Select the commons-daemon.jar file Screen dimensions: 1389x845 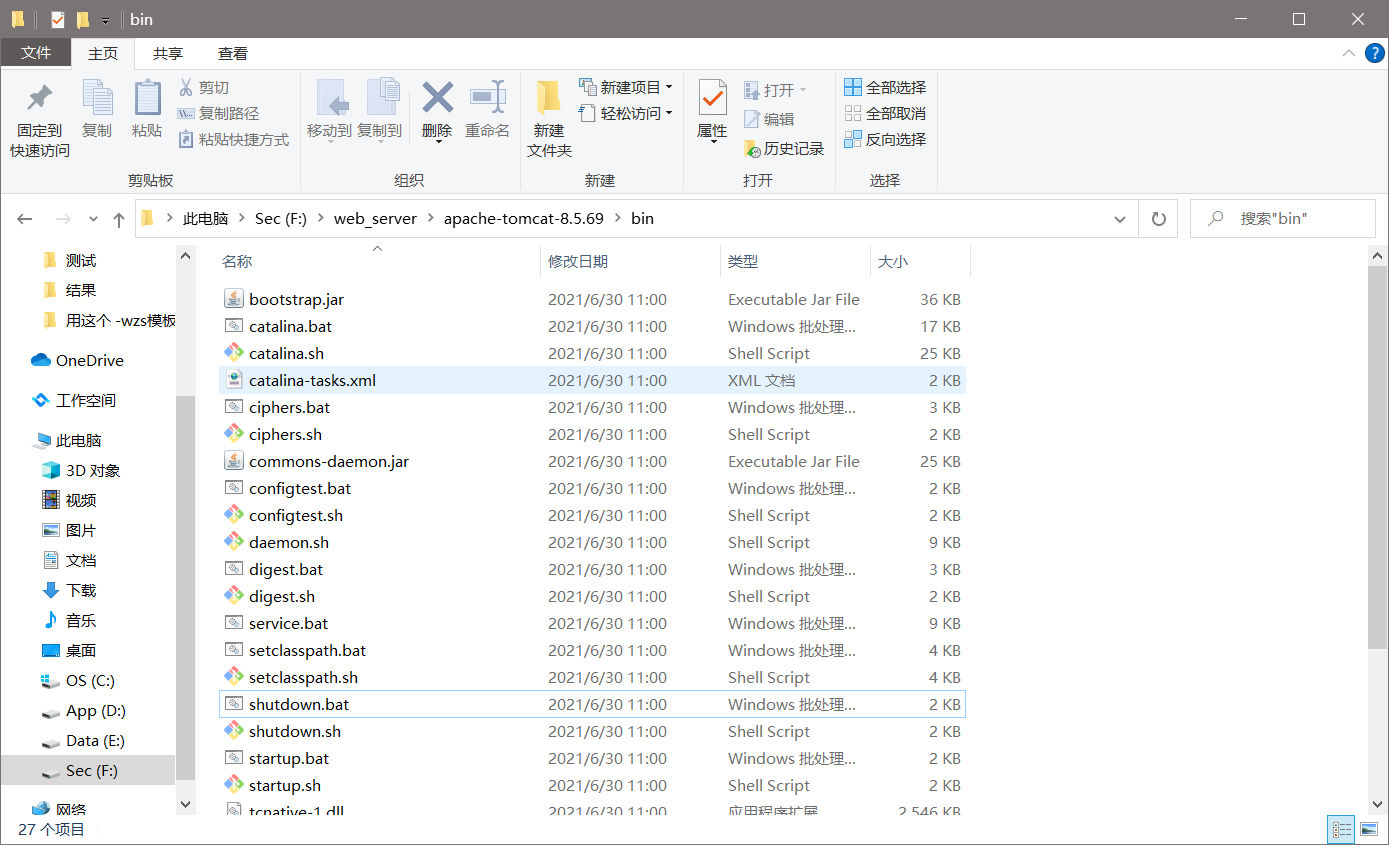click(592, 461)
